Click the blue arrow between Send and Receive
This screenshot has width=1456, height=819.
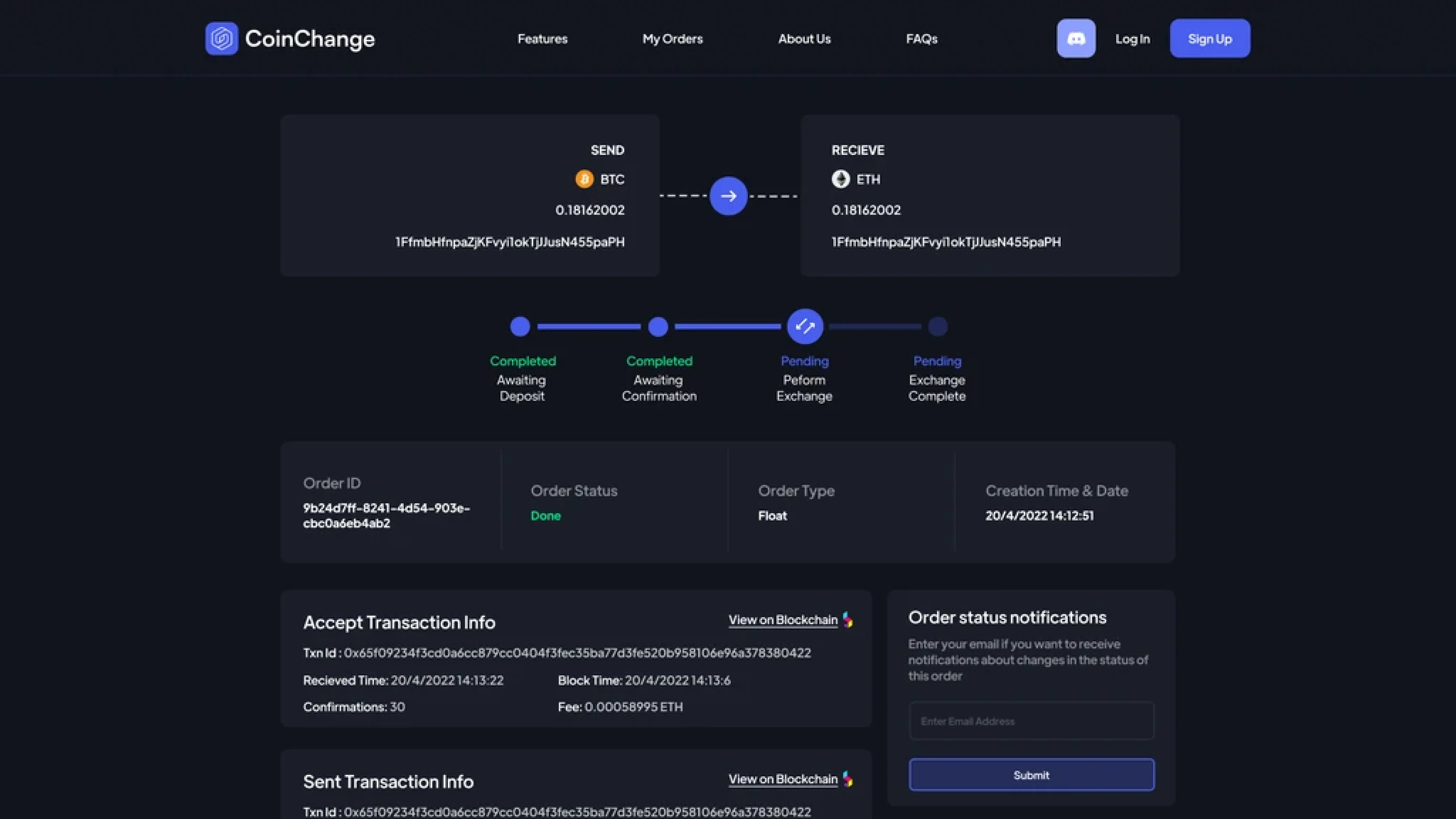pos(728,196)
